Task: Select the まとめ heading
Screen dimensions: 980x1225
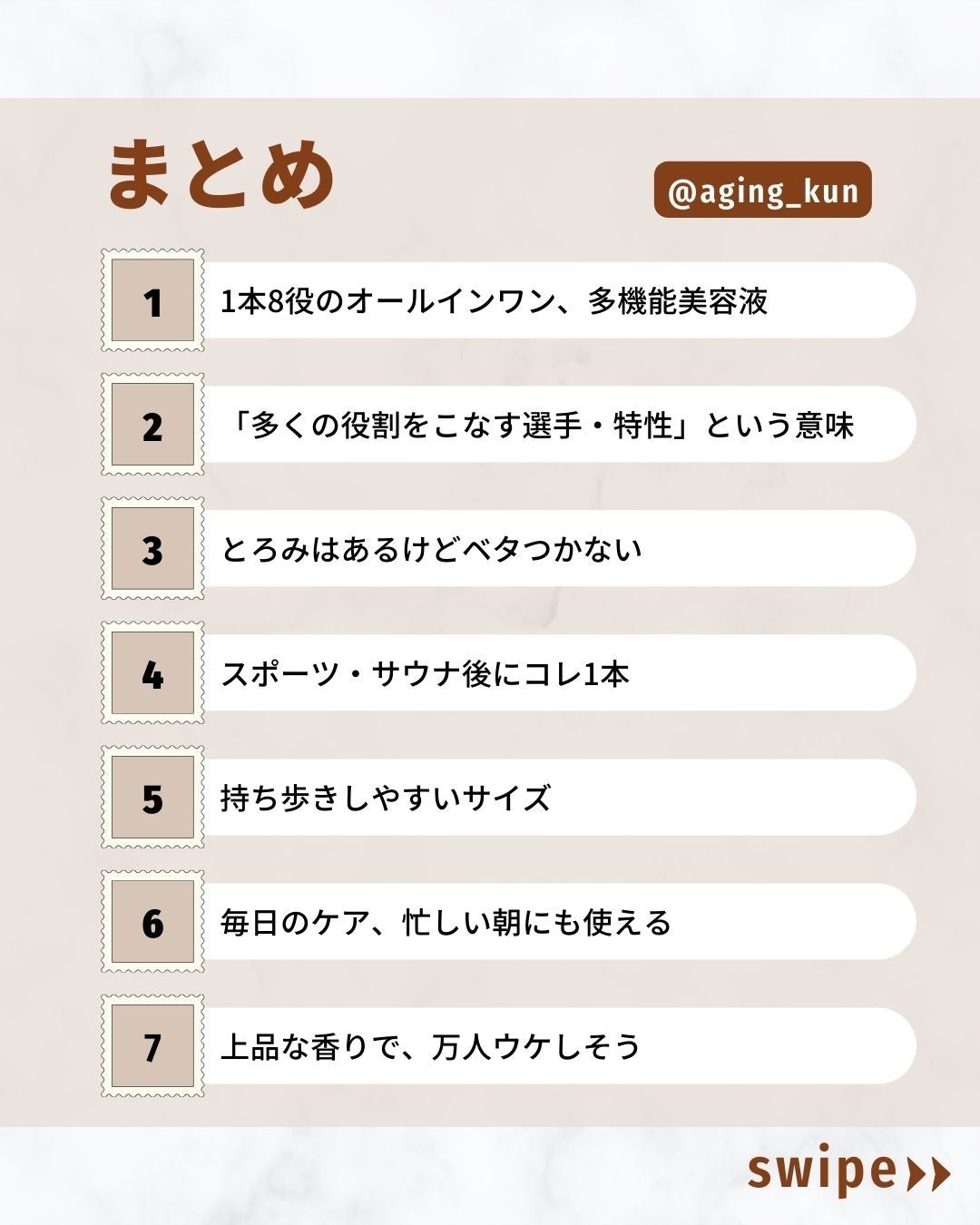Action: (221, 174)
